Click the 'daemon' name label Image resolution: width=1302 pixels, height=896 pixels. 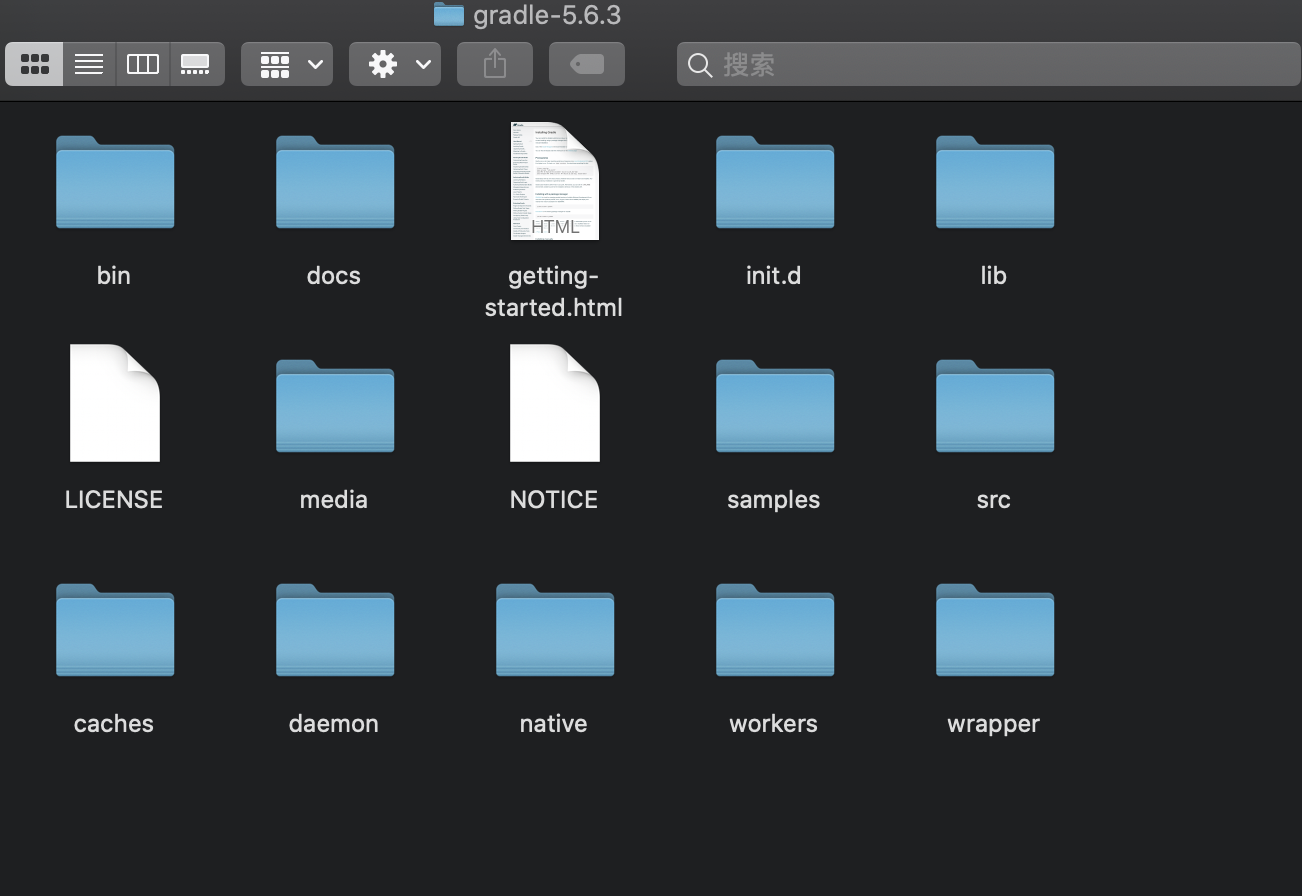334,724
